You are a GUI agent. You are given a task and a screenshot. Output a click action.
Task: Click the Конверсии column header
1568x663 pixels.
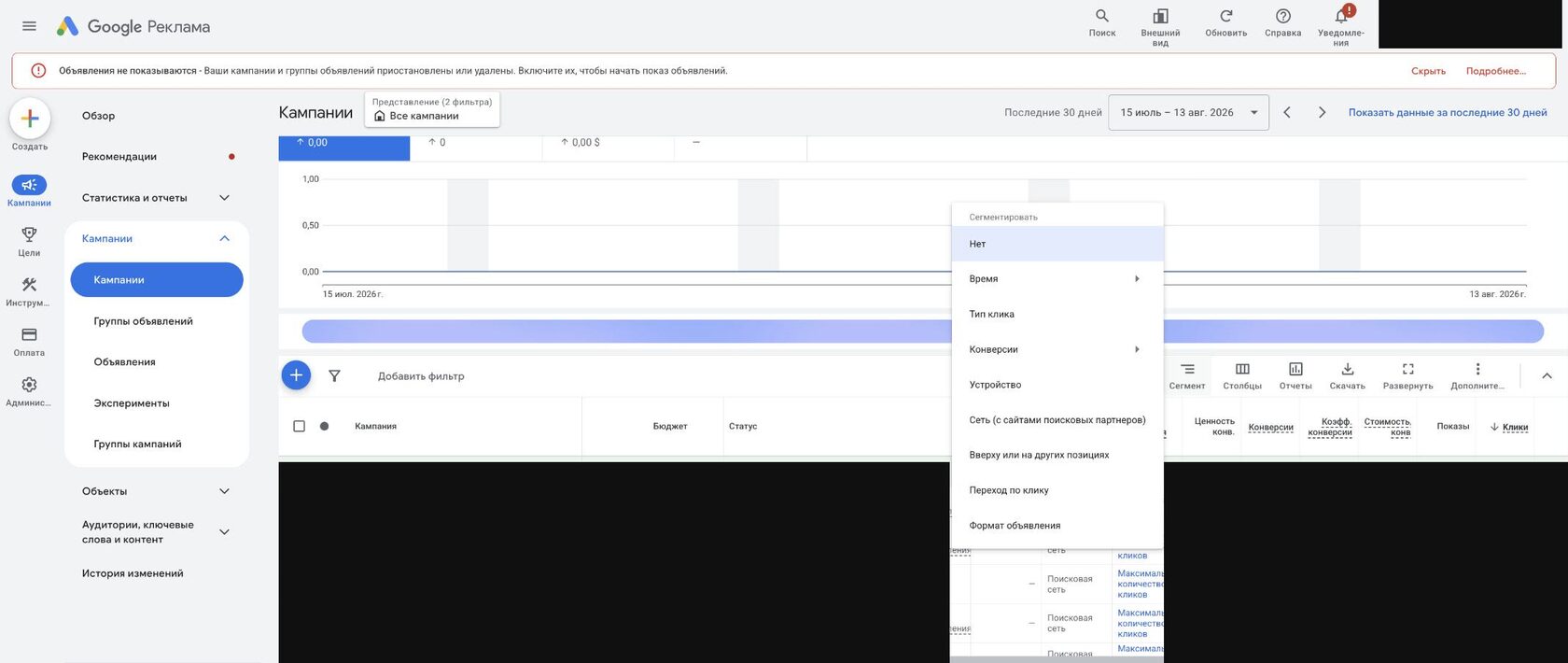pyautogui.click(x=1270, y=427)
